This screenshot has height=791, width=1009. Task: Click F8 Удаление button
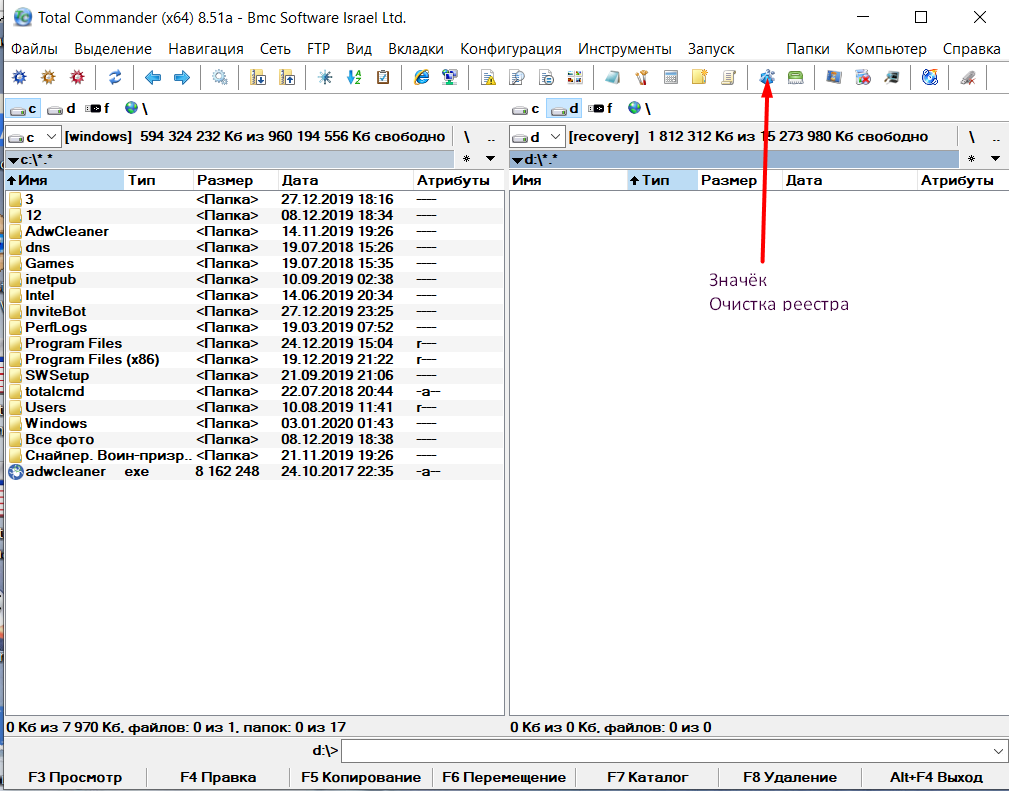(790, 777)
